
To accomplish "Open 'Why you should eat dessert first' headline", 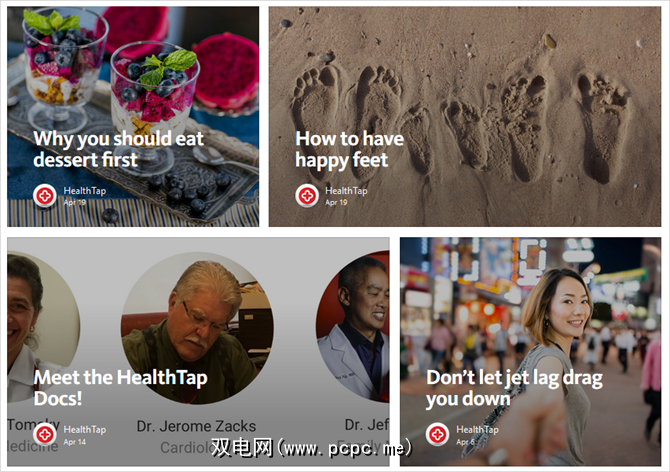I will 119,149.
